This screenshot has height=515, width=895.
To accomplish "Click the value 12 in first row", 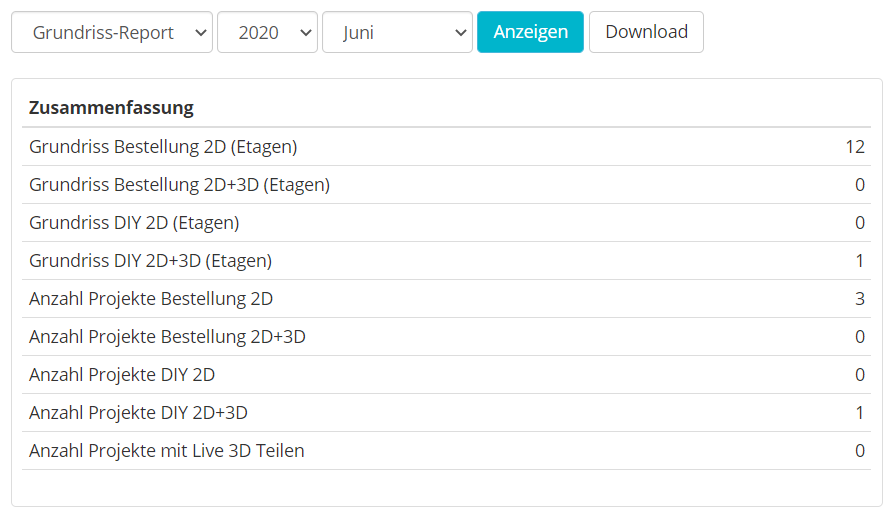I will pyautogui.click(x=855, y=147).
